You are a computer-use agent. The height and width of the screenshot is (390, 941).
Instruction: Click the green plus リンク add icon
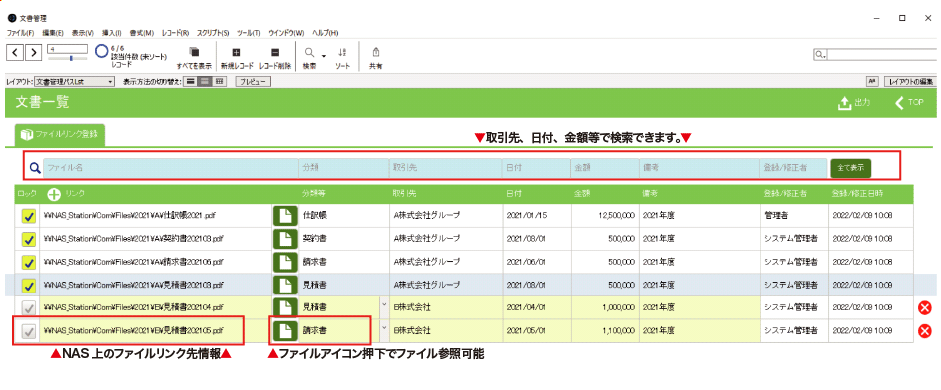[55, 194]
